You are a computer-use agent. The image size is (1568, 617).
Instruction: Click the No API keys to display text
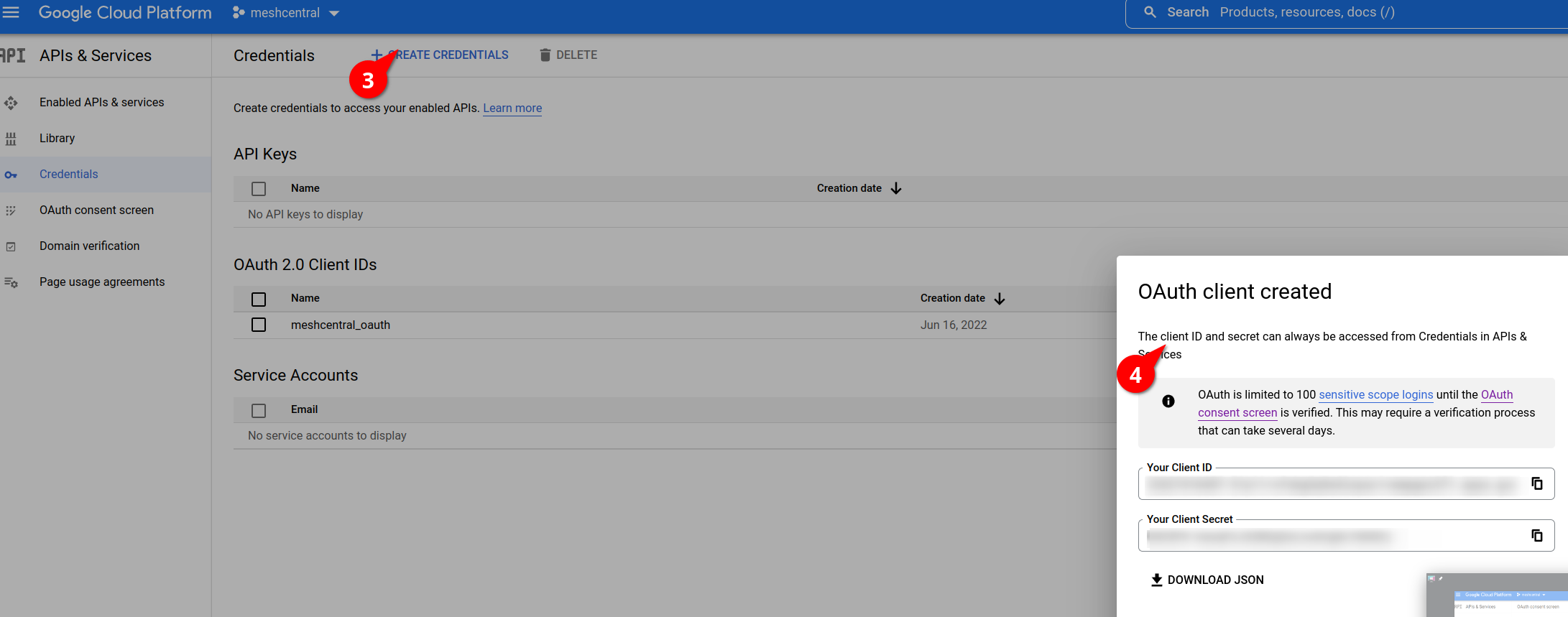(x=305, y=214)
